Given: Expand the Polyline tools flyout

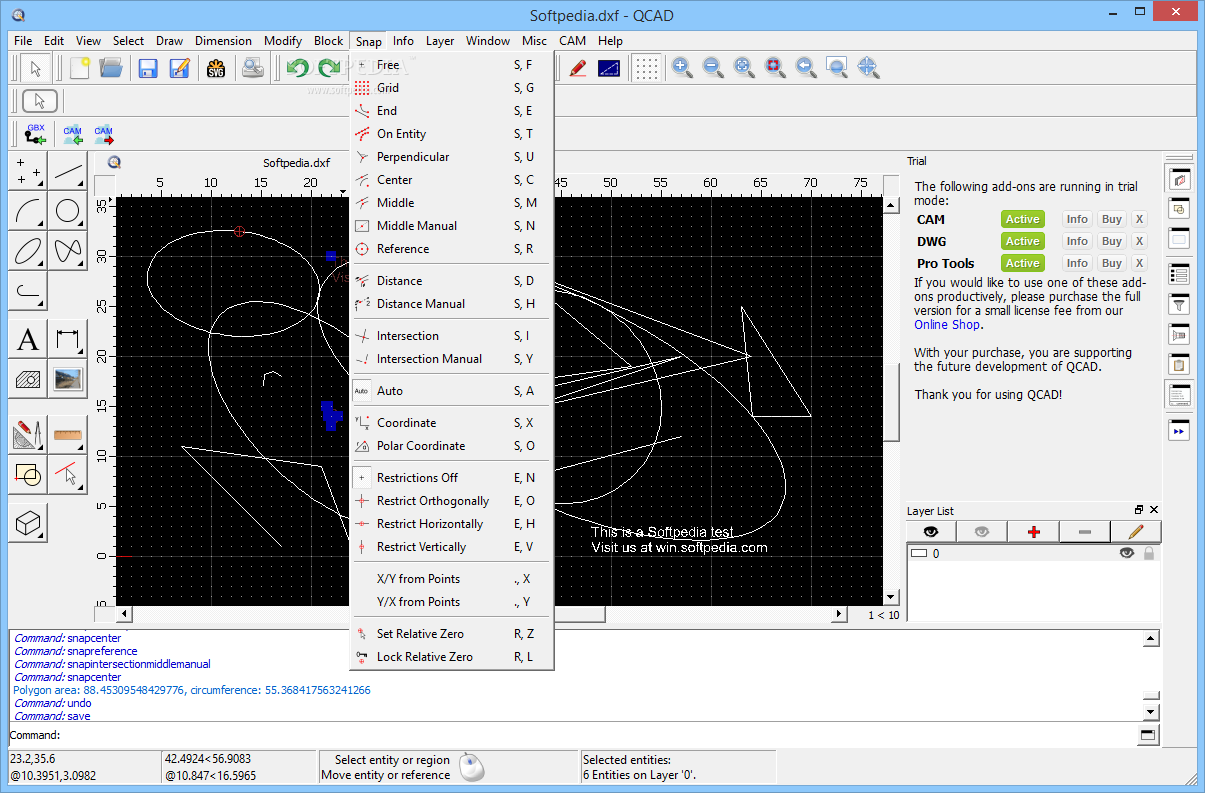Looking at the screenshot, I should [x=28, y=291].
